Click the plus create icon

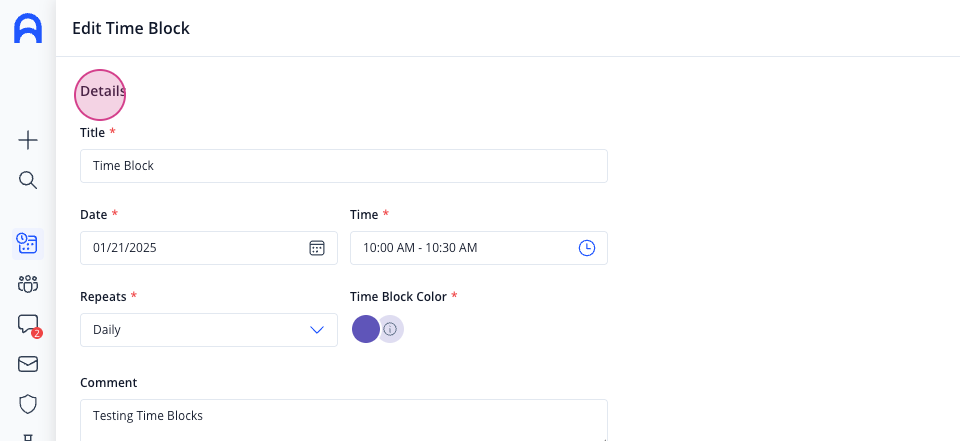[28, 140]
